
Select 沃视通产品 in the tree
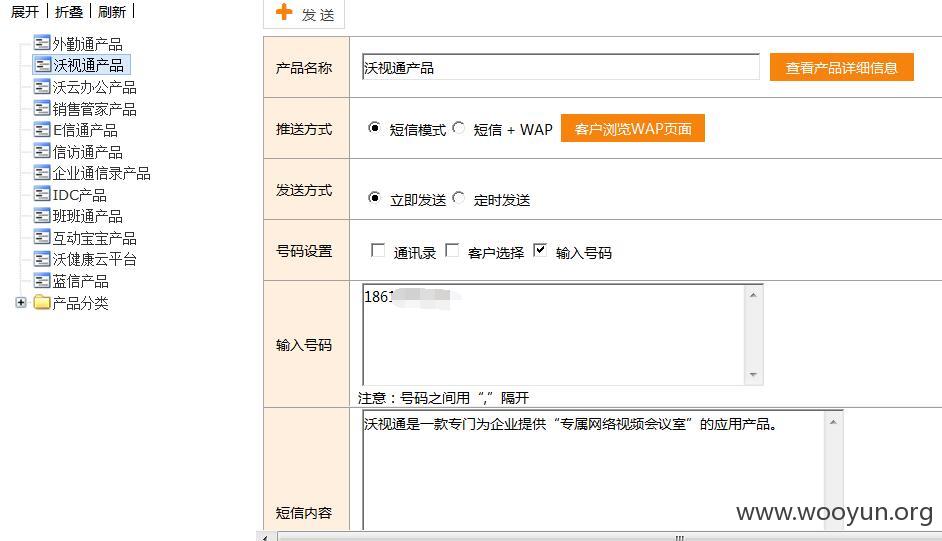[88, 65]
